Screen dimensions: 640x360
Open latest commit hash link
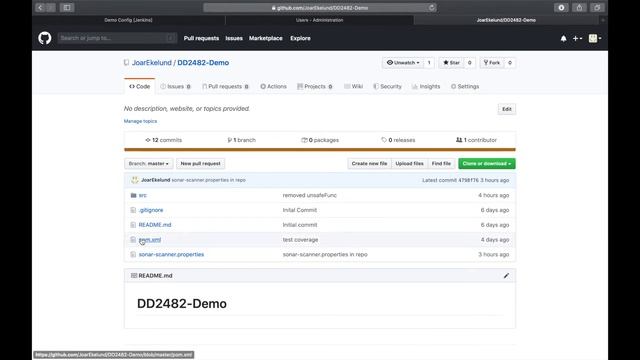click(468, 180)
